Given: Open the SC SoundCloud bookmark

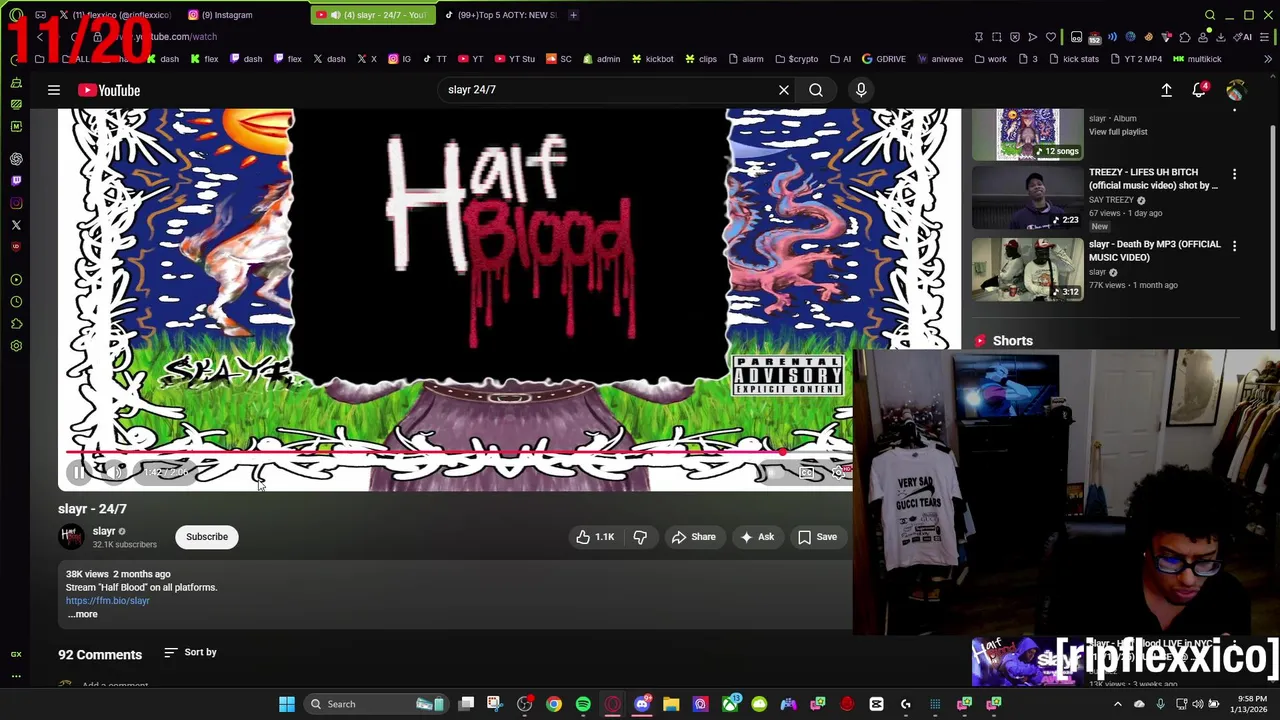Looking at the screenshot, I should click(559, 59).
